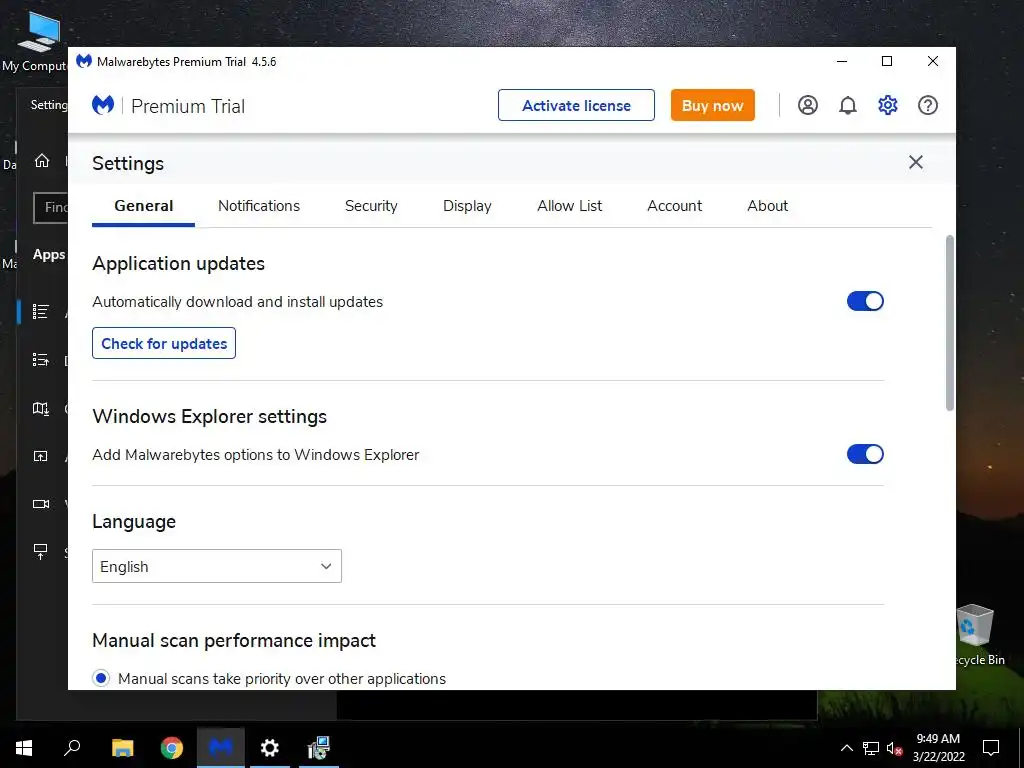Switch to the Account tab
This screenshot has width=1024, height=768.
(675, 206)
